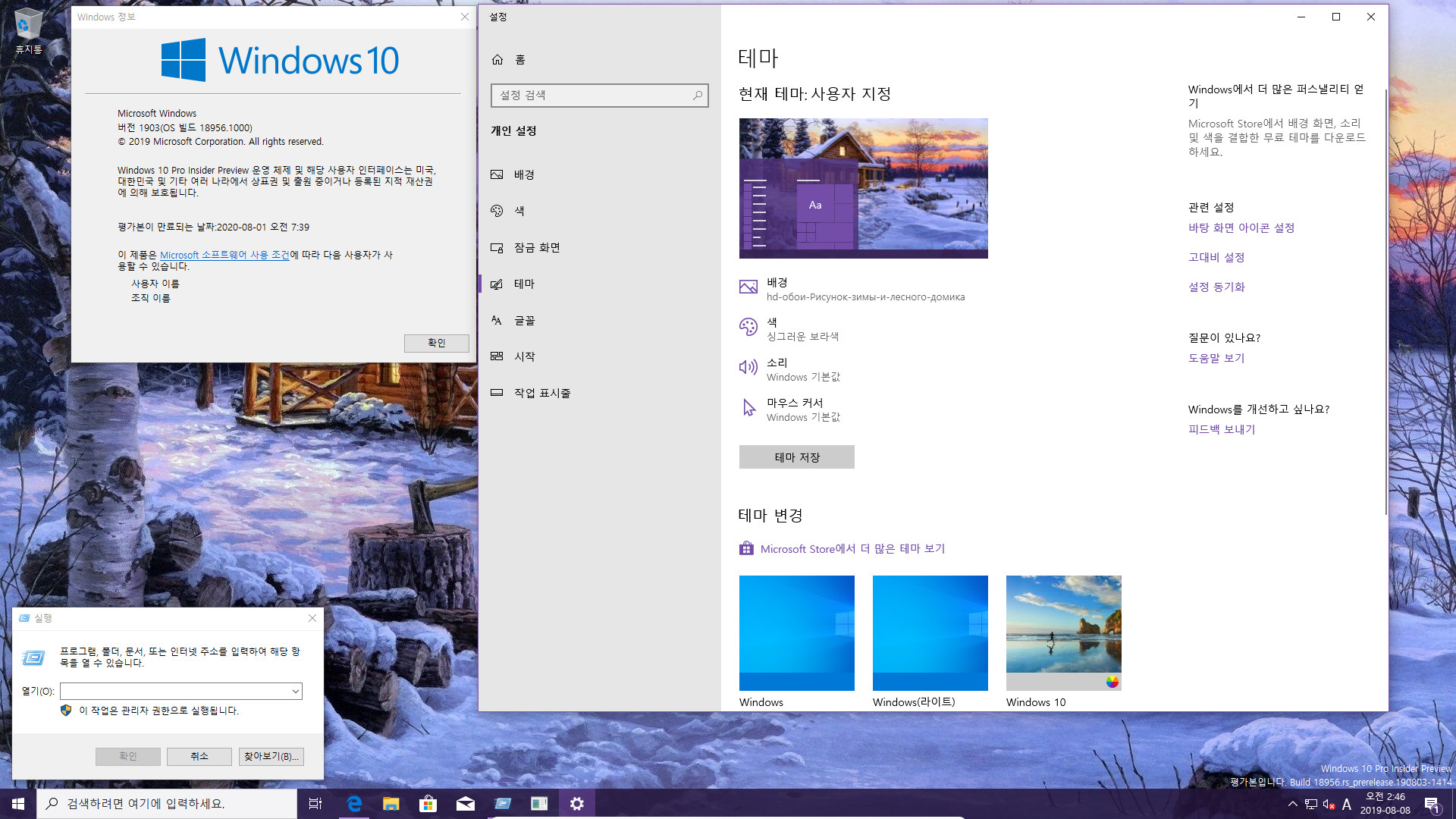Image resolution: width=1456 pixels, height=819 pixels.
Task: Open Get help link (도움말 보기)
Action: pyautogui.click(x=1216, y=358)
